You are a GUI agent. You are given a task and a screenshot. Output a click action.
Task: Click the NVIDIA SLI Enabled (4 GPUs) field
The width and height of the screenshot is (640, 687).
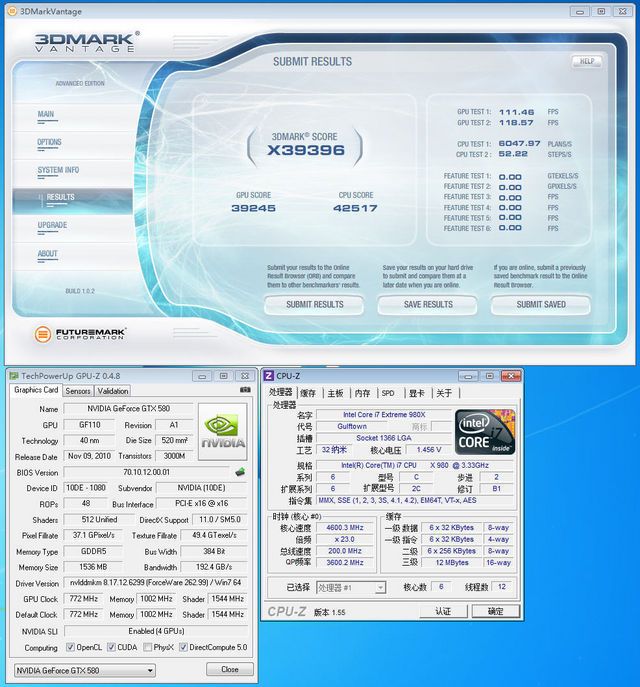tap(156, 631)
